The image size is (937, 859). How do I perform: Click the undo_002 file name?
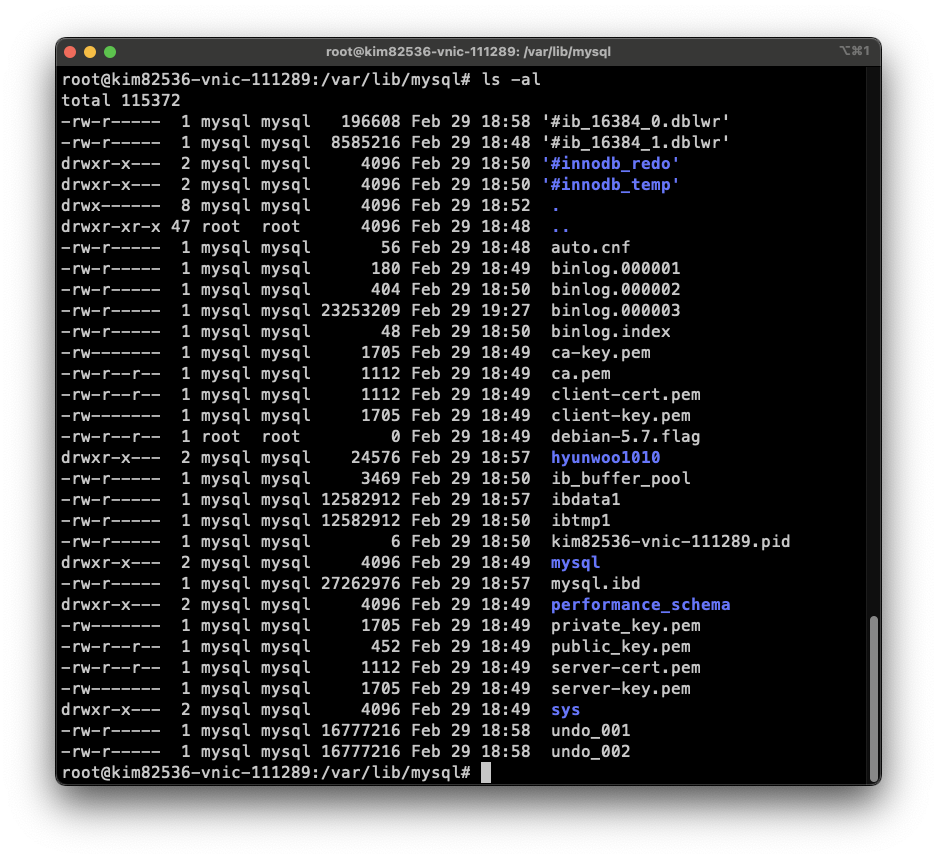click(590, 751)
